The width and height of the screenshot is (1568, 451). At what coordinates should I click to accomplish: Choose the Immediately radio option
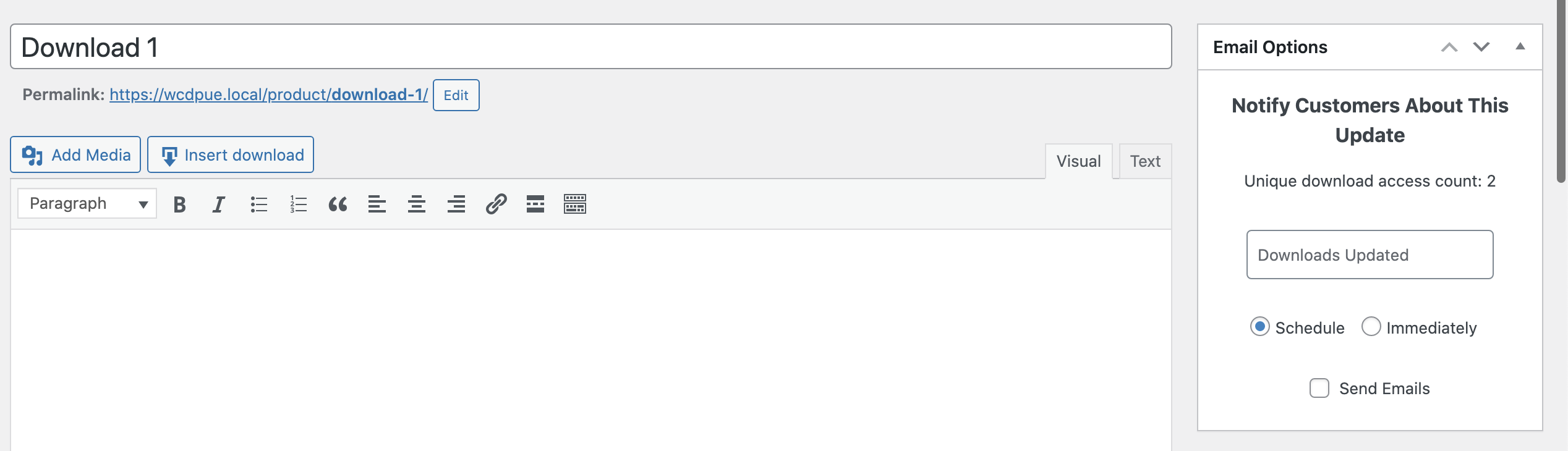point(1371,326)
